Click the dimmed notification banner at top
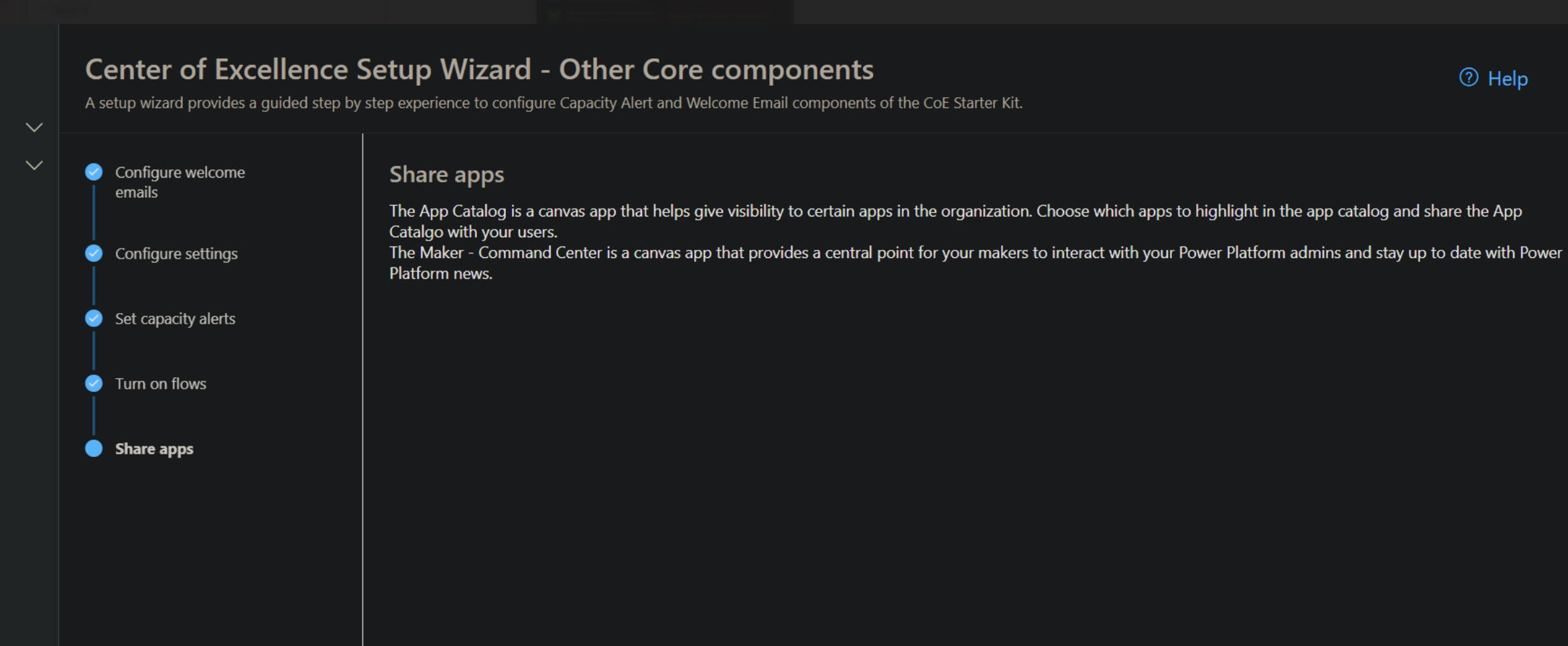Screen dimensions: 1568x646 tap(663, 11)
